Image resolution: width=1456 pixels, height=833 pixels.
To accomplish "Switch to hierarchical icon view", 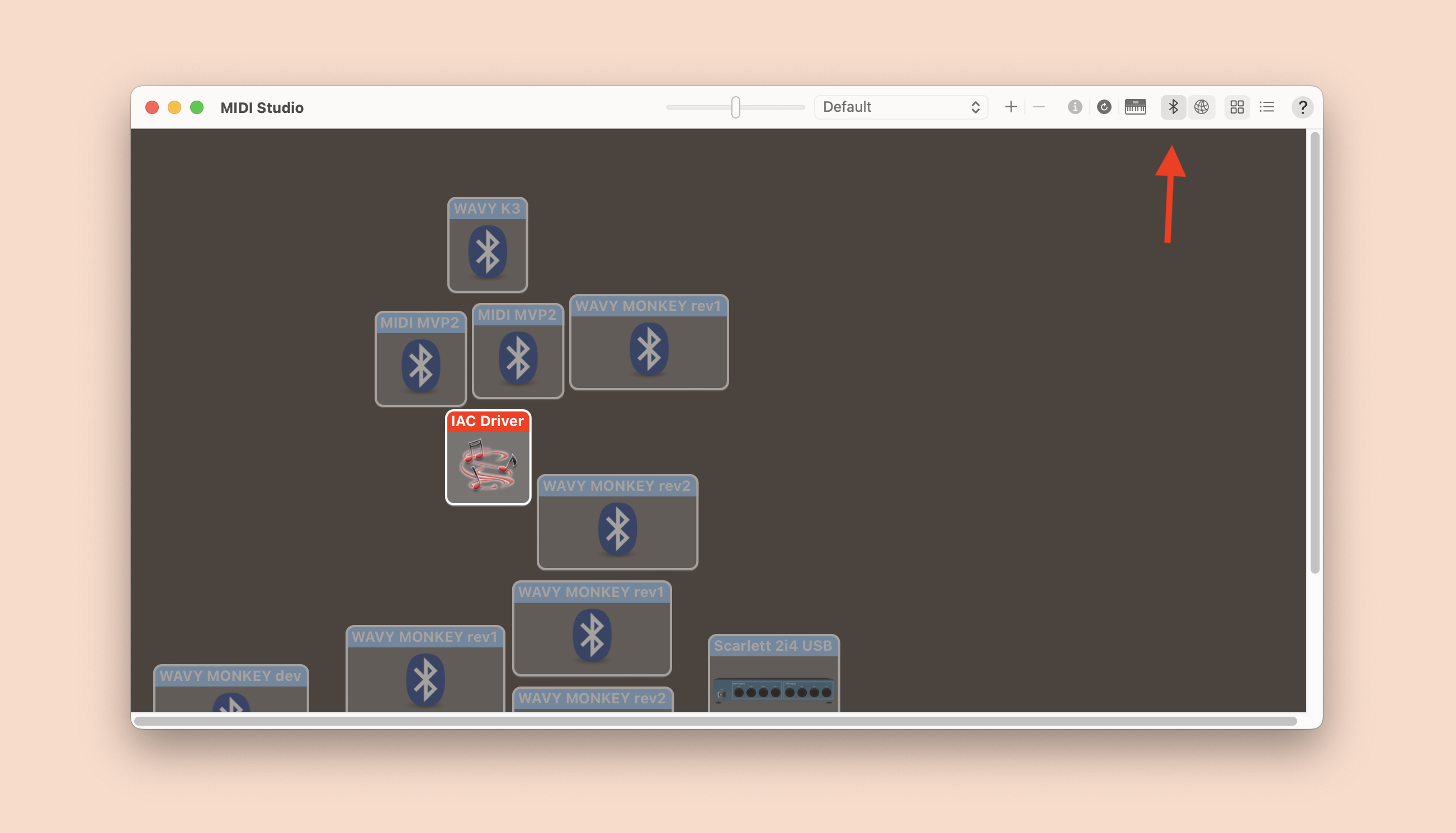I will point(1237,107).
